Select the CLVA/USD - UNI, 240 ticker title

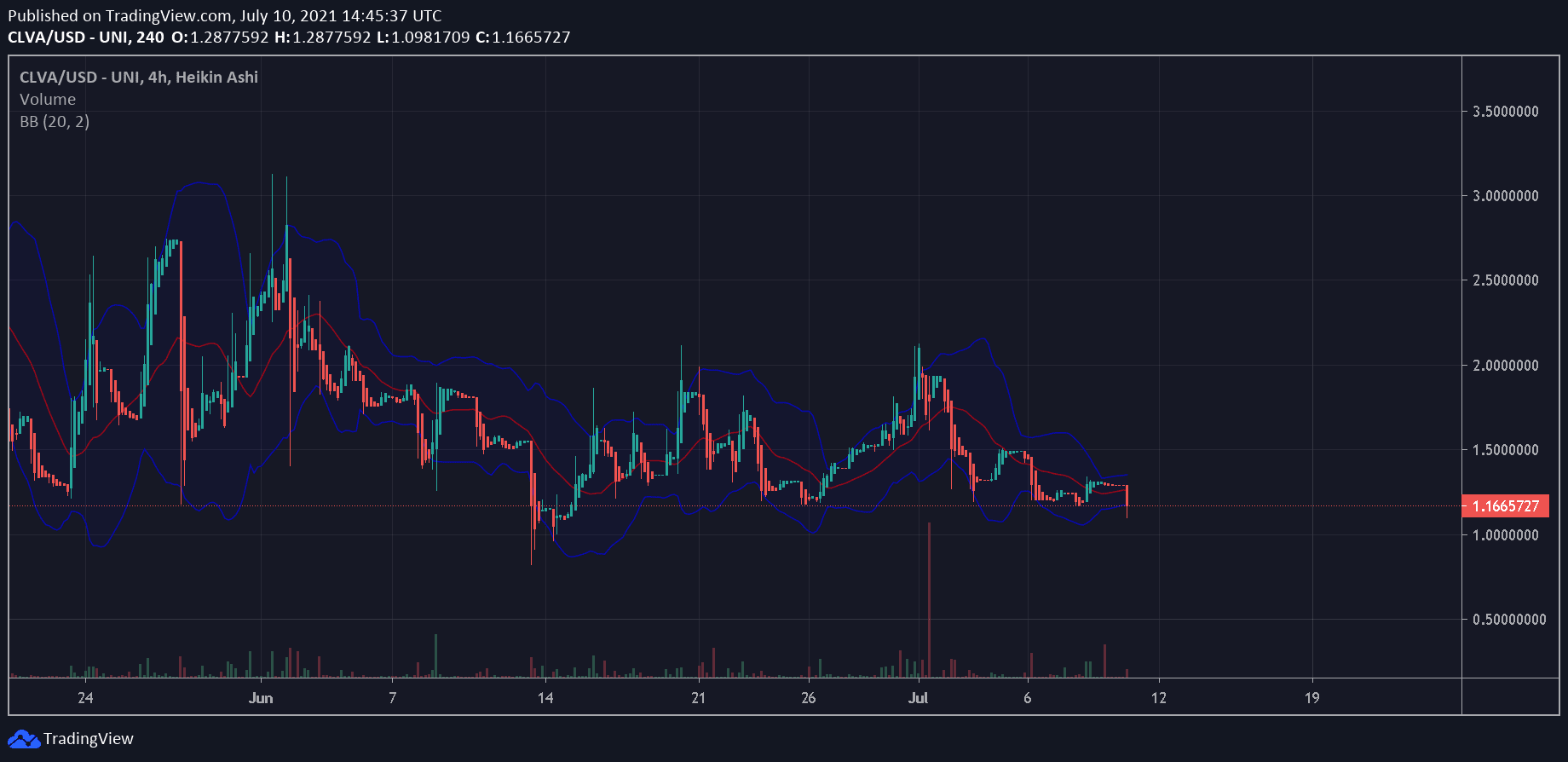[x=86, y=38]
